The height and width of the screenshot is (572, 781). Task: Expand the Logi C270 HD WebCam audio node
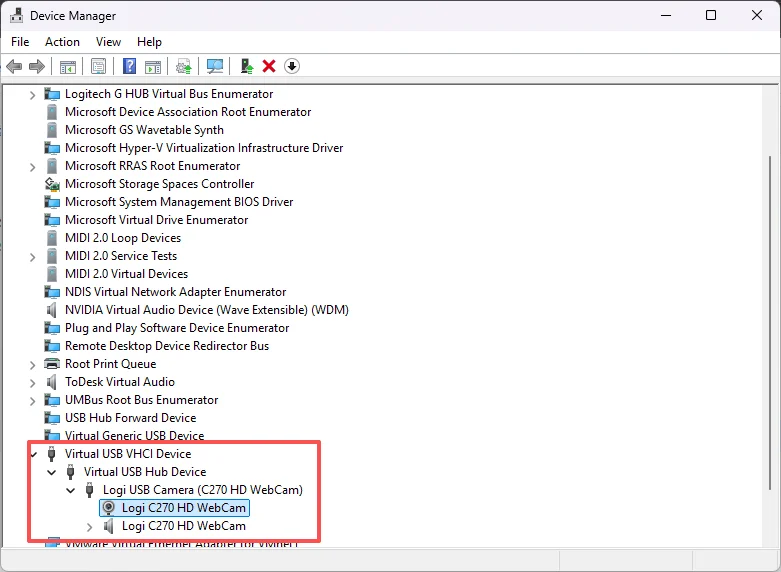coord(89,527)
